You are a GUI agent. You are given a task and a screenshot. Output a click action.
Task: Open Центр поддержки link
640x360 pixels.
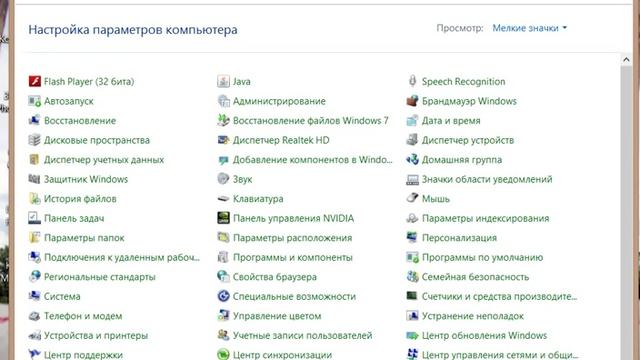(x=83, y=355)
